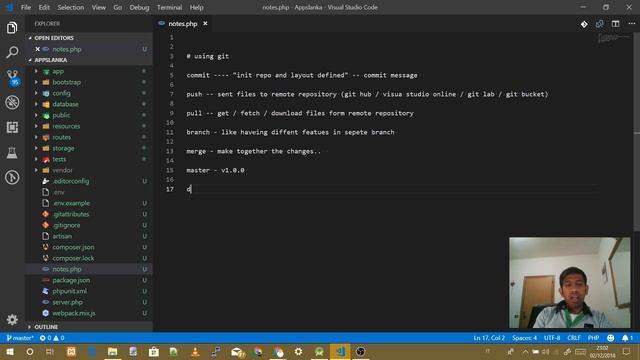Change line endings via CRLF status item
The width and height of the screenshot is (640, 360).
point(574,338)
